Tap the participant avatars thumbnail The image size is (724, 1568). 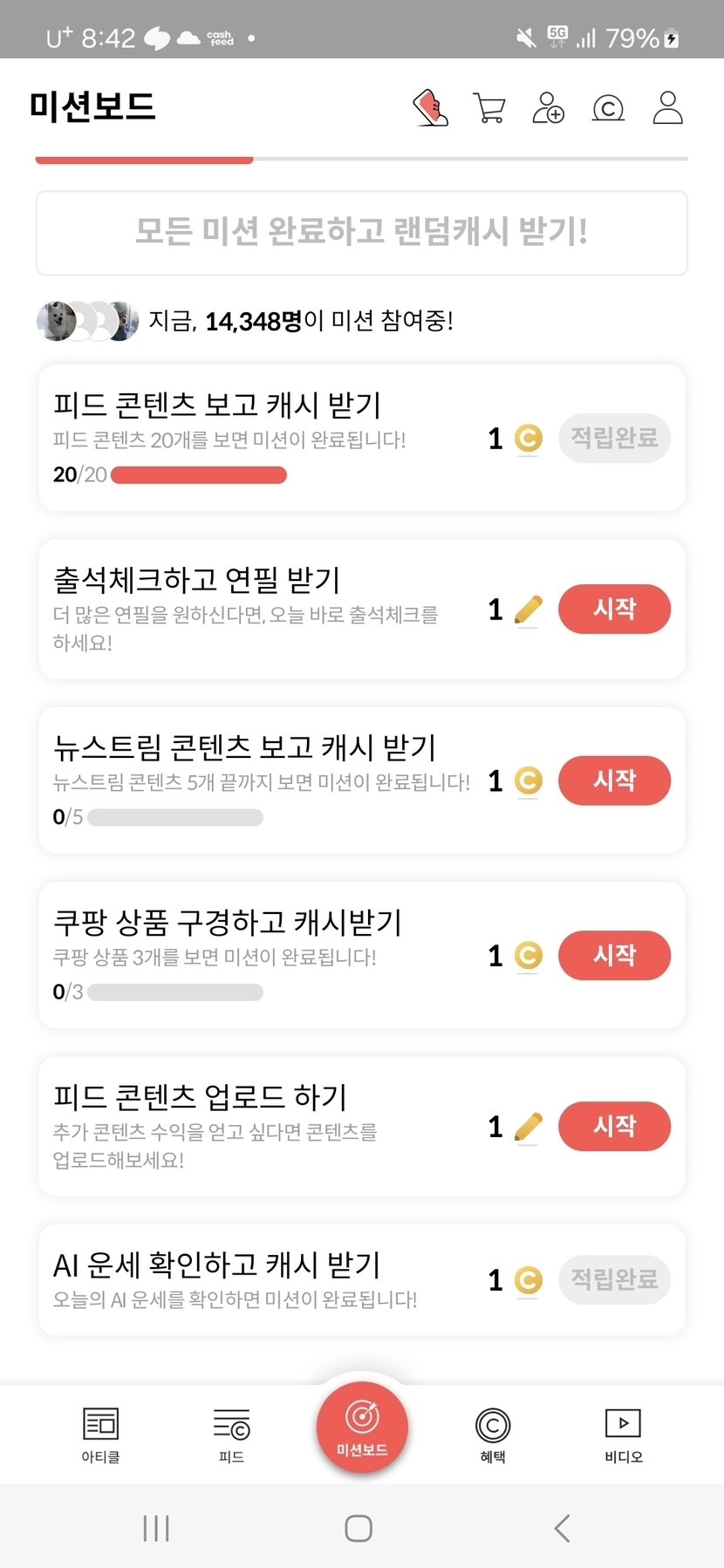click(87, 321)
